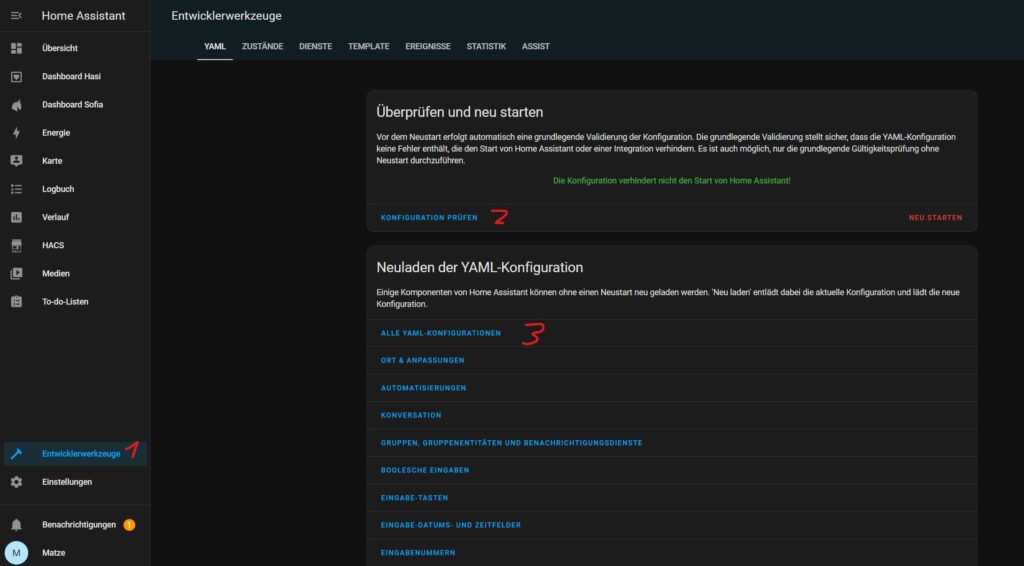Image resolution: width=1024 pixels, height=566 pixels.
Task: Click the To-do-Listen clipboard icon
Action: (x=16, y=302)
